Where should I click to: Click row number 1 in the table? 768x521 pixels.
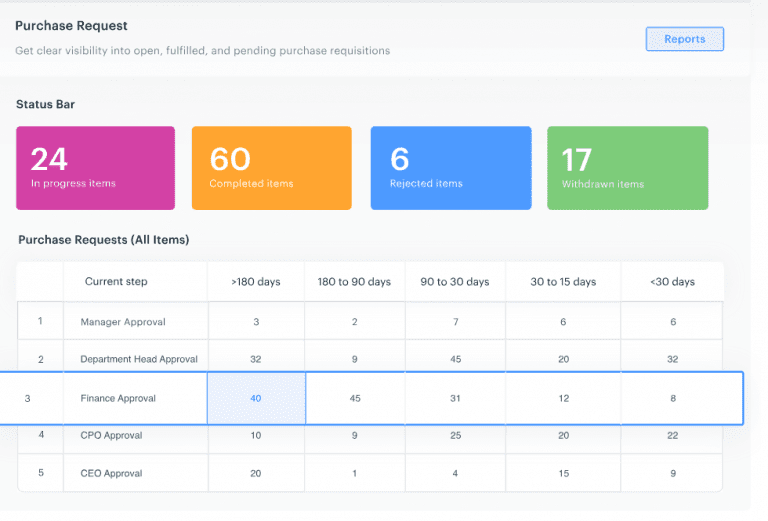(x=40, y=321)
